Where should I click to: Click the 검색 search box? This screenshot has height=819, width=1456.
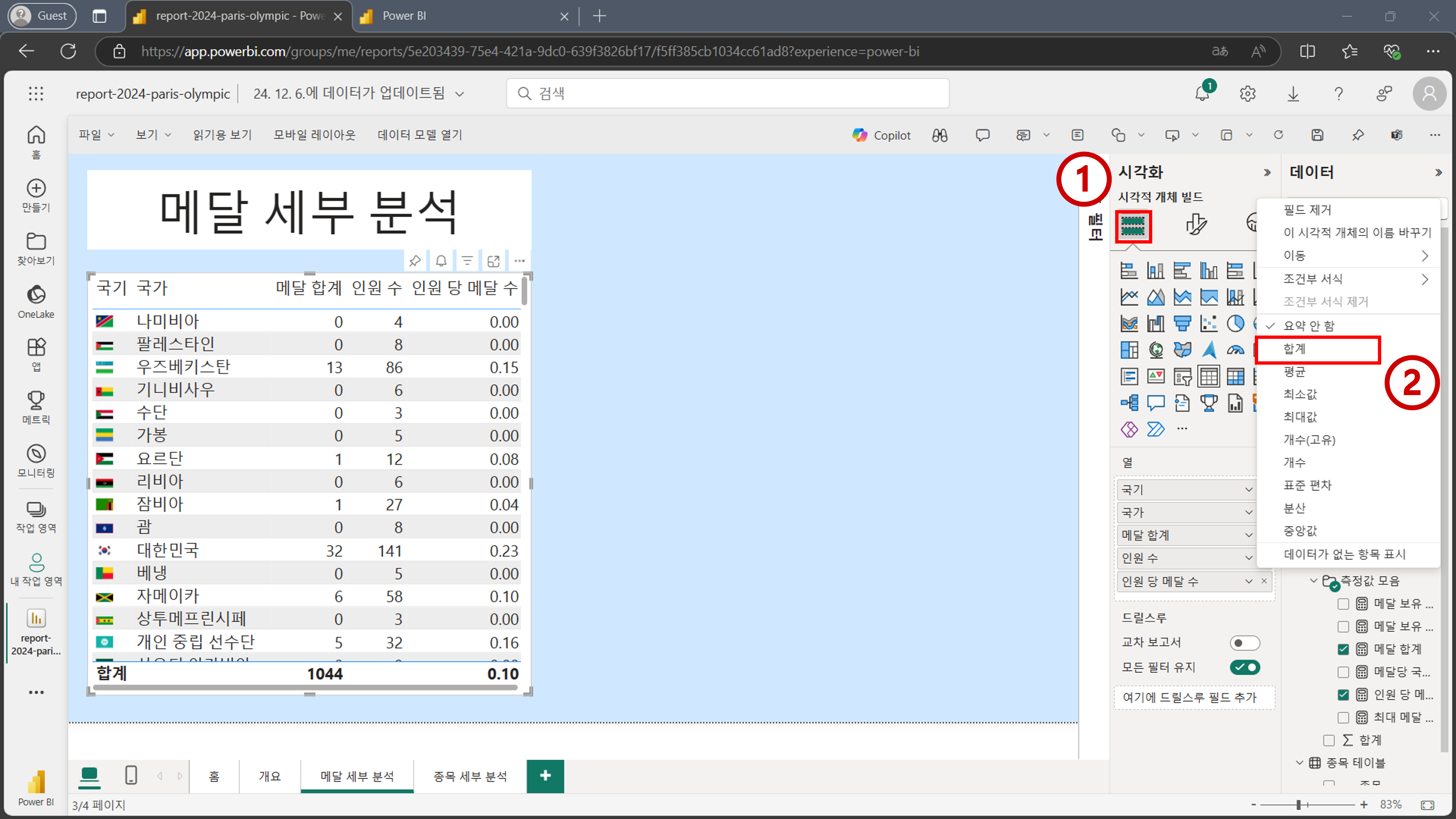727,93
